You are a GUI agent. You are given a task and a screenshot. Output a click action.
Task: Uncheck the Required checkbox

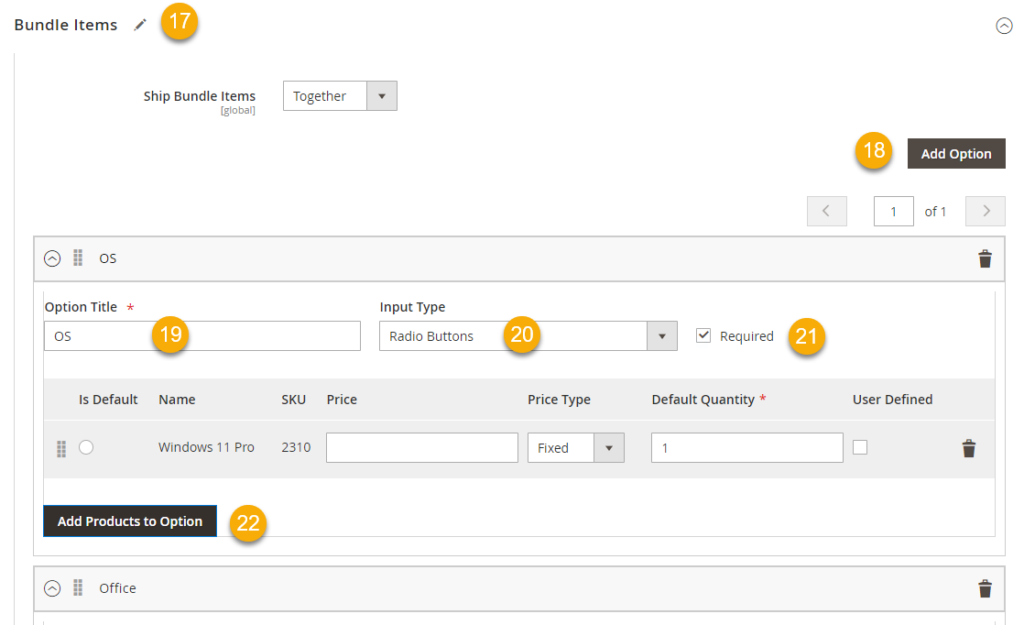point(703,336)
